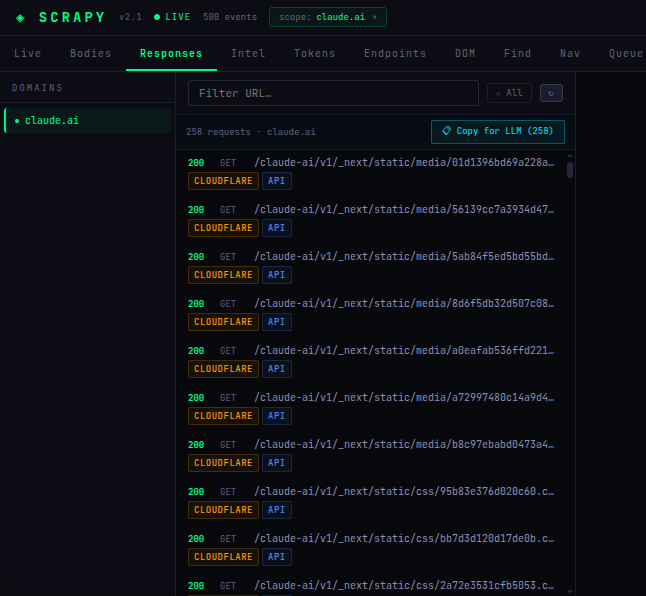Screen dimensions: 646x596
Task: Click CLOUDFLARE tag on bb7d3d120d17de0b css request
Action: (x=223, y=556)
